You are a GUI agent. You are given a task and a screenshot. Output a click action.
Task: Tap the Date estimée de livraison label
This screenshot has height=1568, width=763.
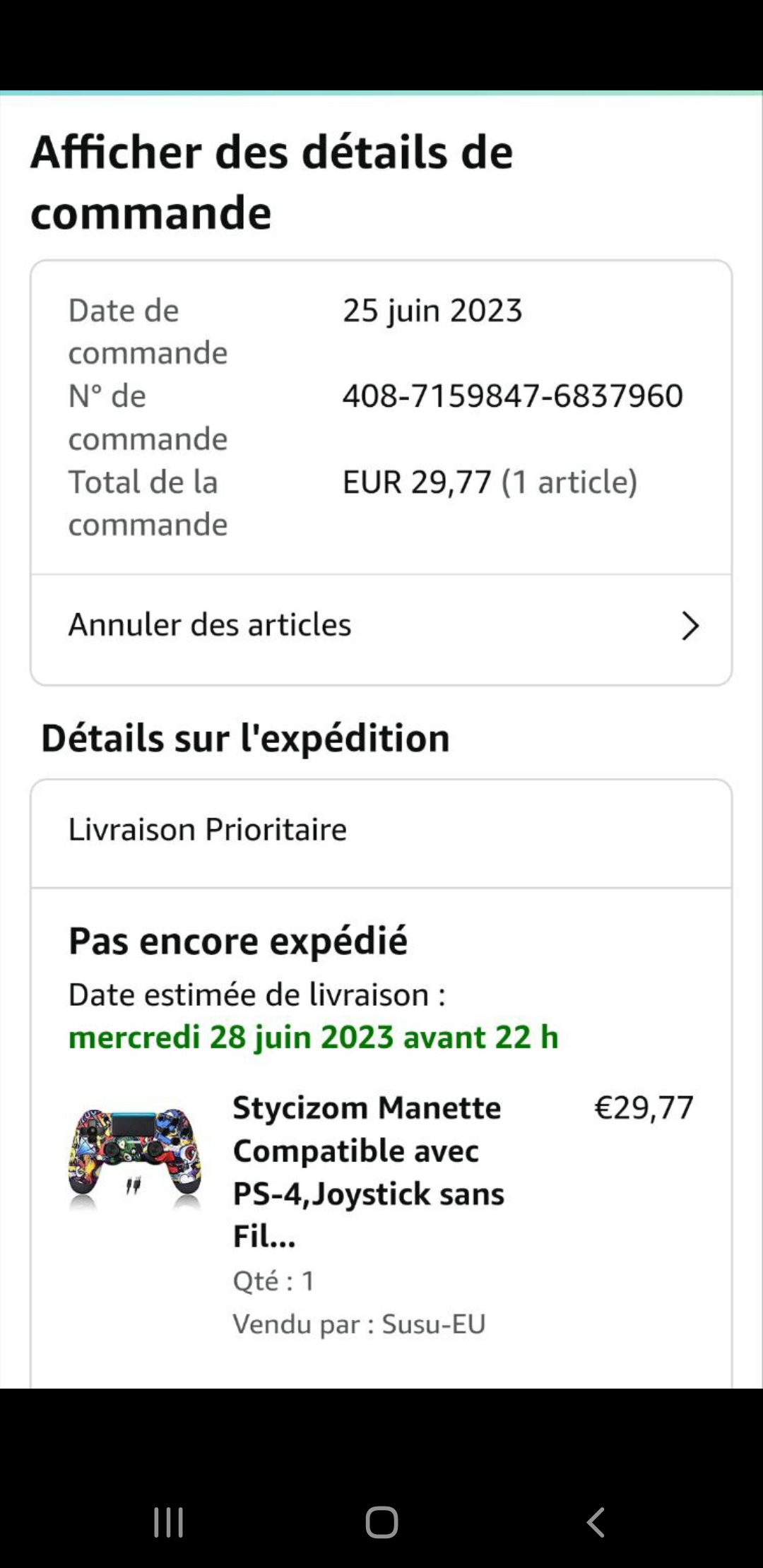point(256,995)
